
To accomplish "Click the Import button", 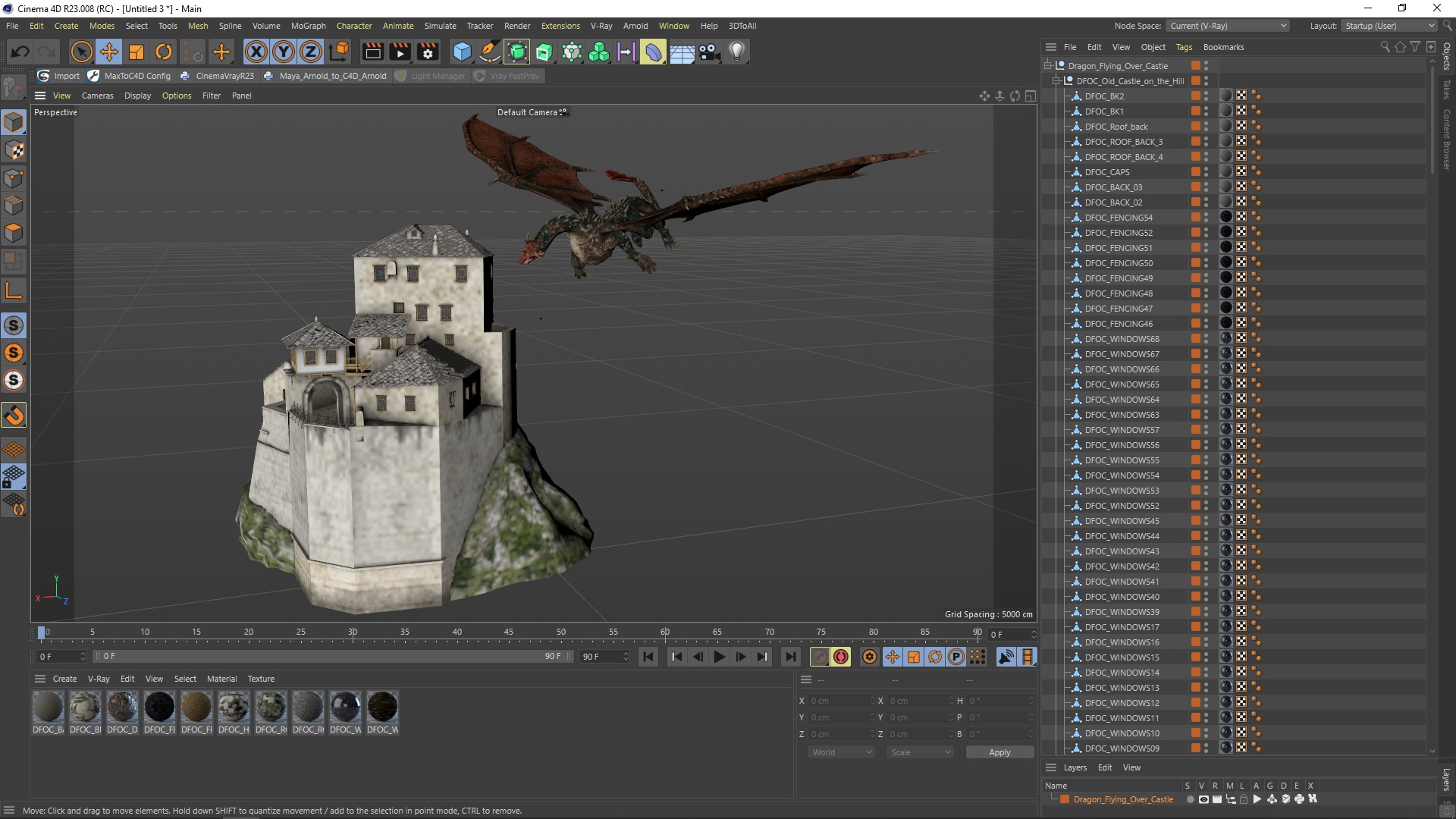I will coord(59,76).
